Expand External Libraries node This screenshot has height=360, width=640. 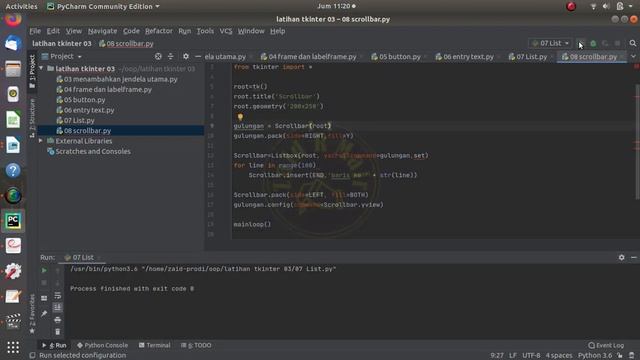click(x=41, y=141)
